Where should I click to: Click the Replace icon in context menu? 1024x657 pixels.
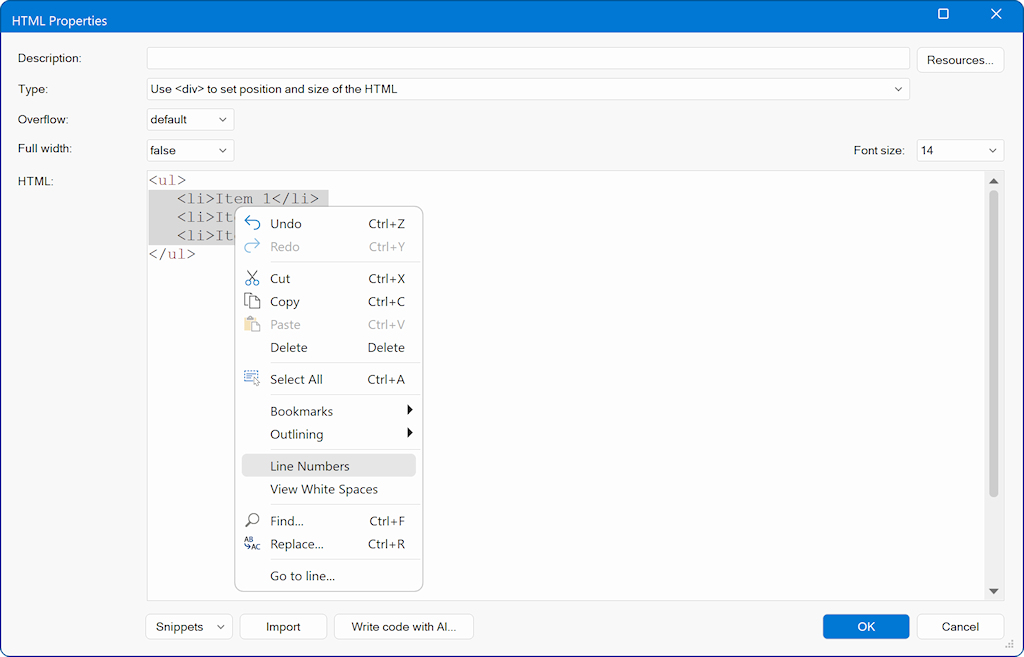click(x=252, y=544)
